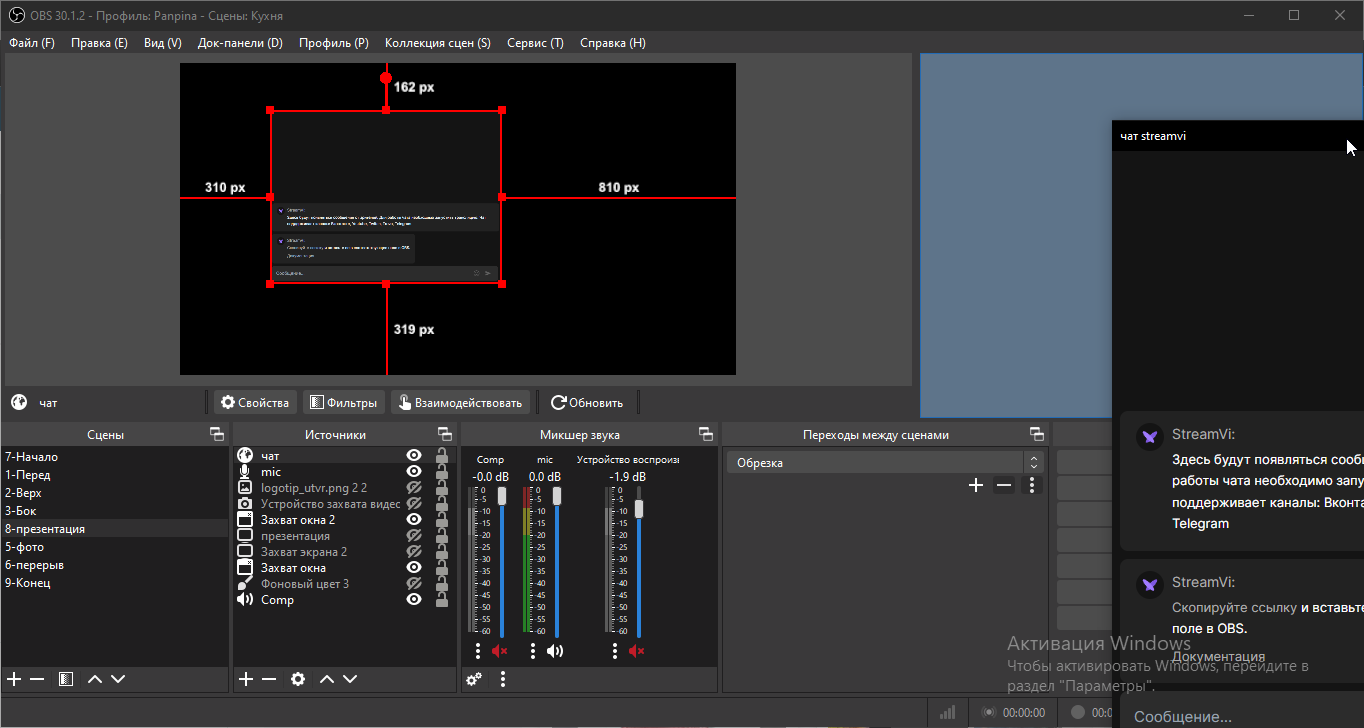The width and height of the screenshot is (1364, 728).
Task: Mute the mic audio channel speaker
Action: (555, 651)
